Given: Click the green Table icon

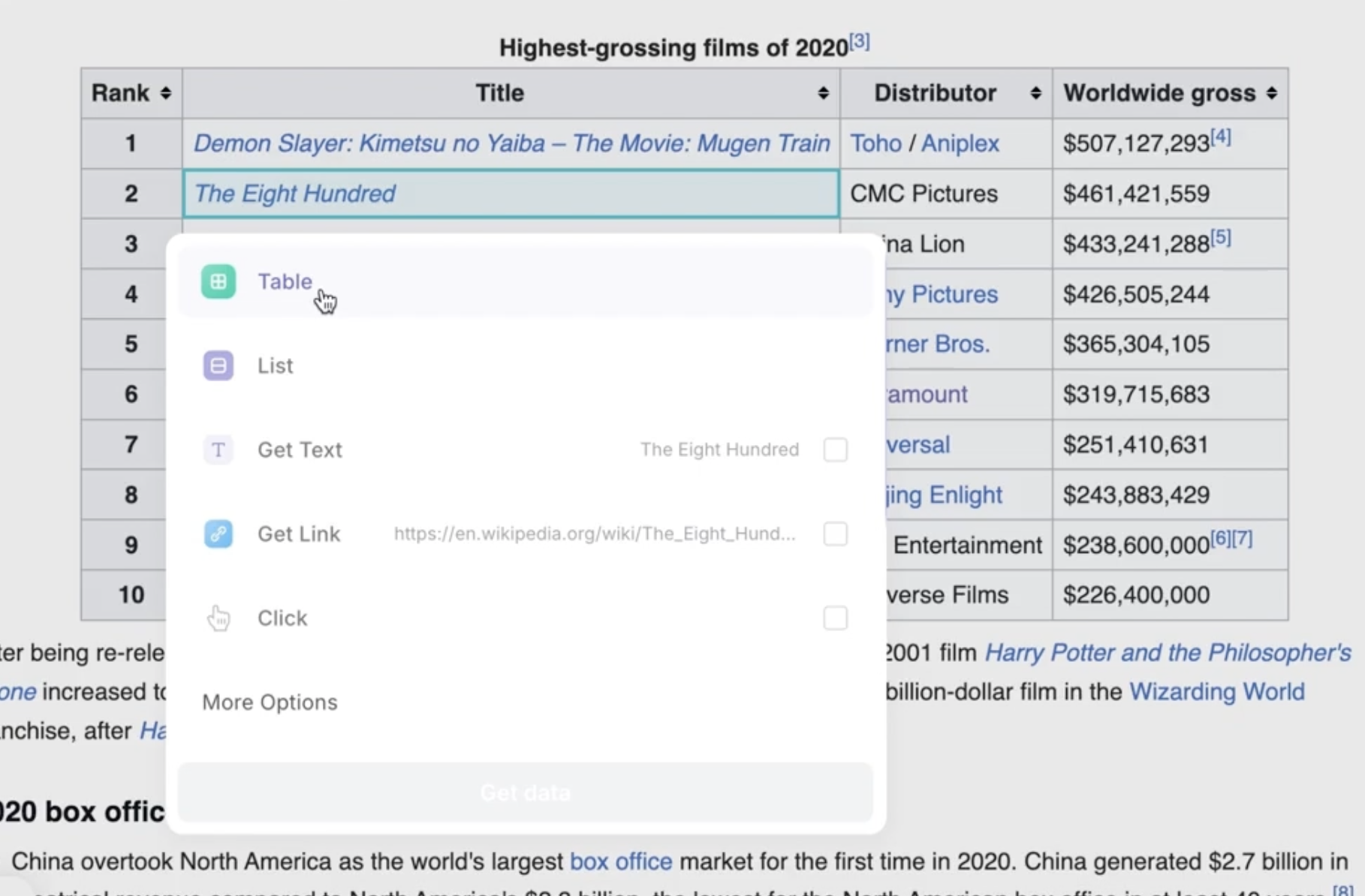Looking at the screenshot, I should coord(218,281).
